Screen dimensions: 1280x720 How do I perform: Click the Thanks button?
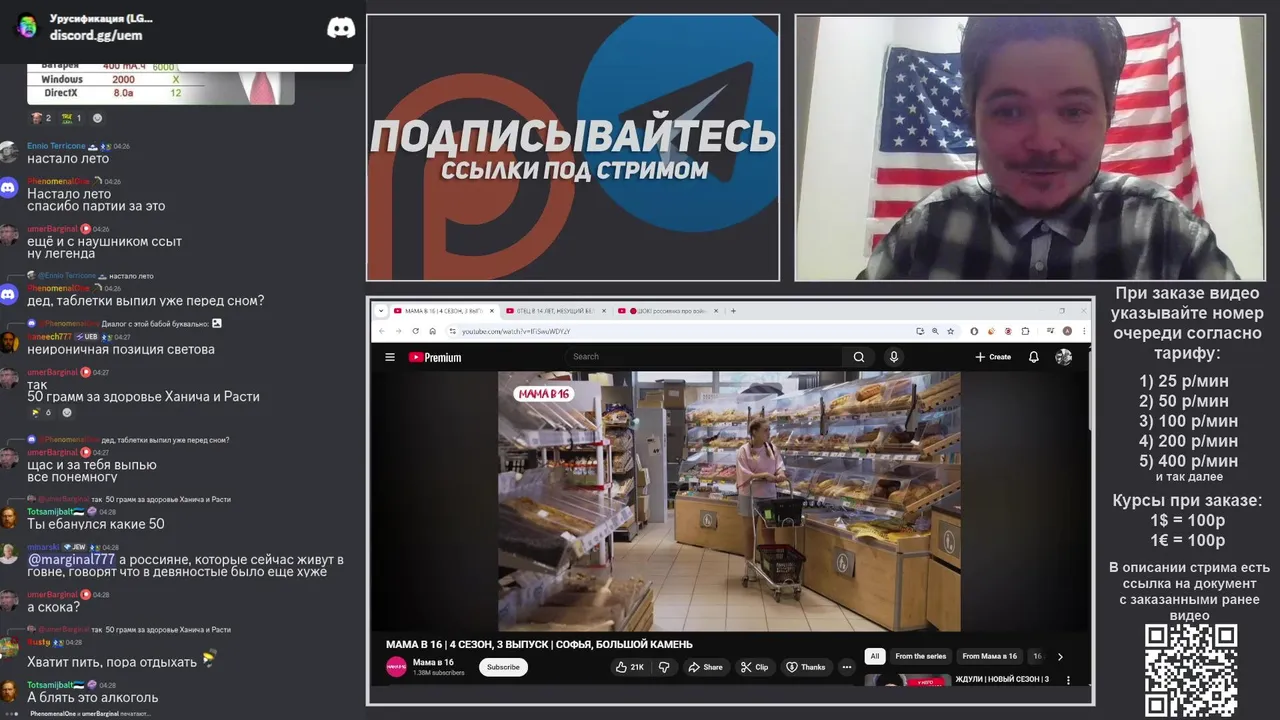(806, 667)
